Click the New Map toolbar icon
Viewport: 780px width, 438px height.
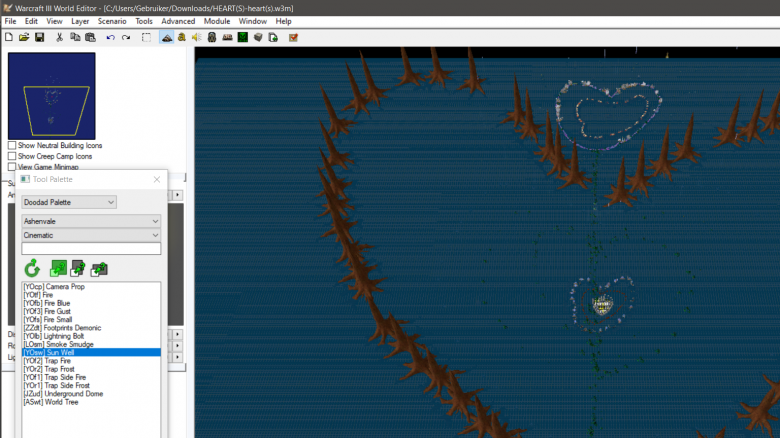point(9,37)
